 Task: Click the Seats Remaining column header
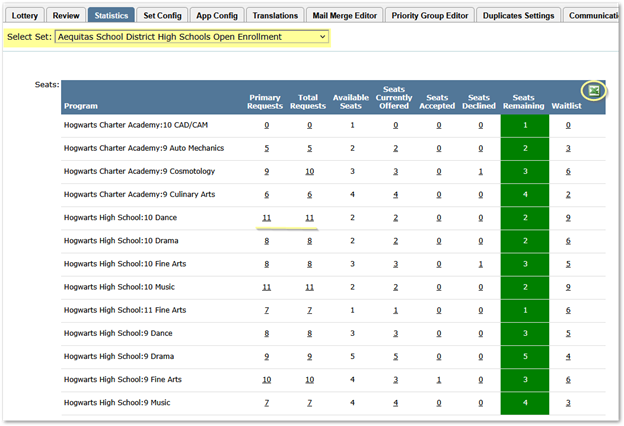pyautogui.click(x=523, y=102)
